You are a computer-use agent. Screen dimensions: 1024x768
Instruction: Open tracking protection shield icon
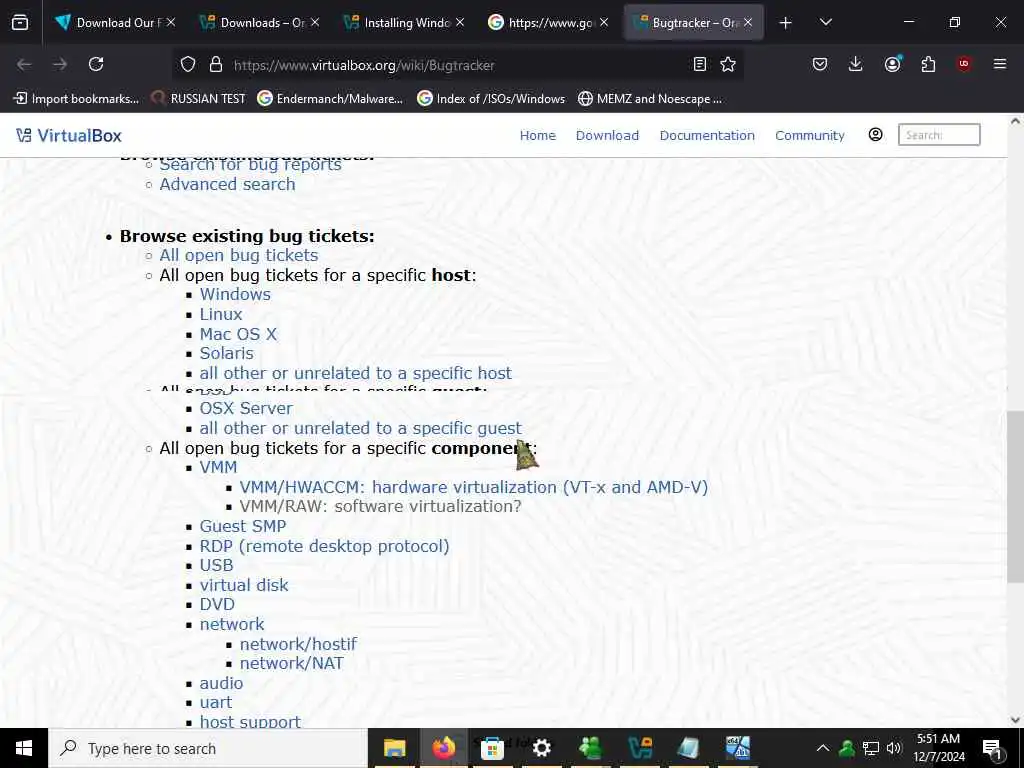pyautogui.click(x=188, y=64)
